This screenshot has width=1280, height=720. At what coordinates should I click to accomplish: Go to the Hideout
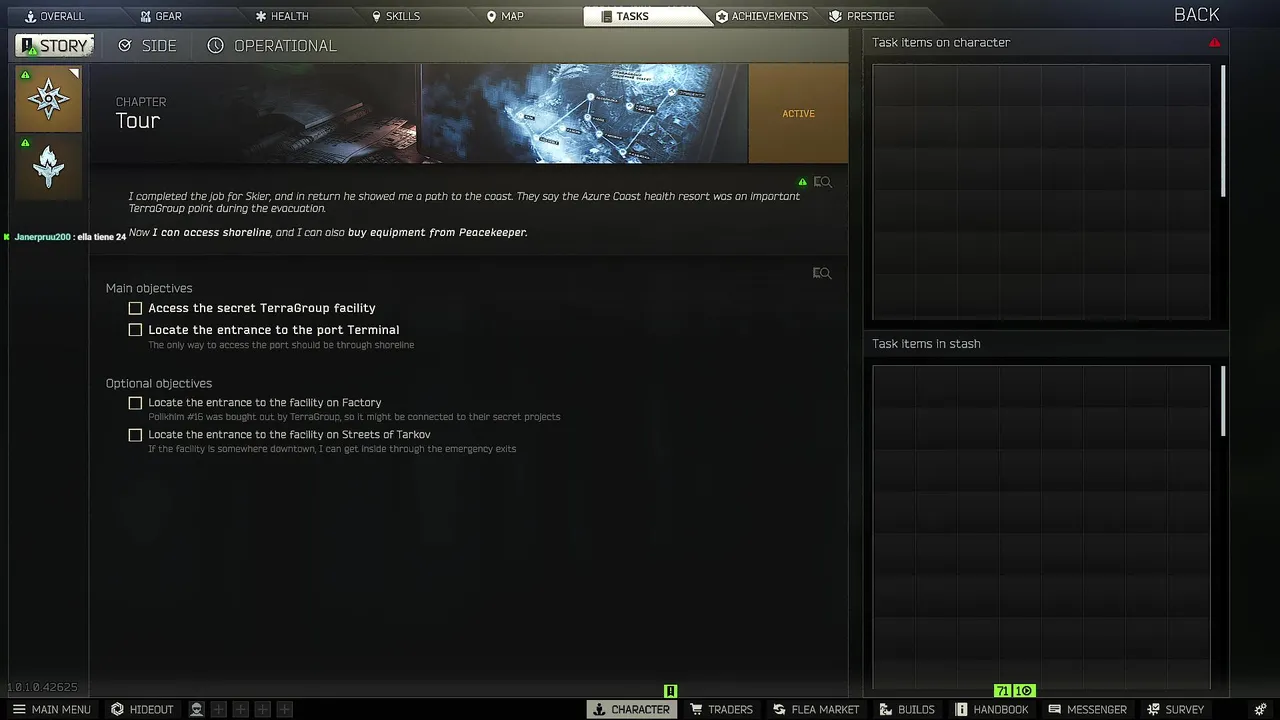(x=142, y=709)
